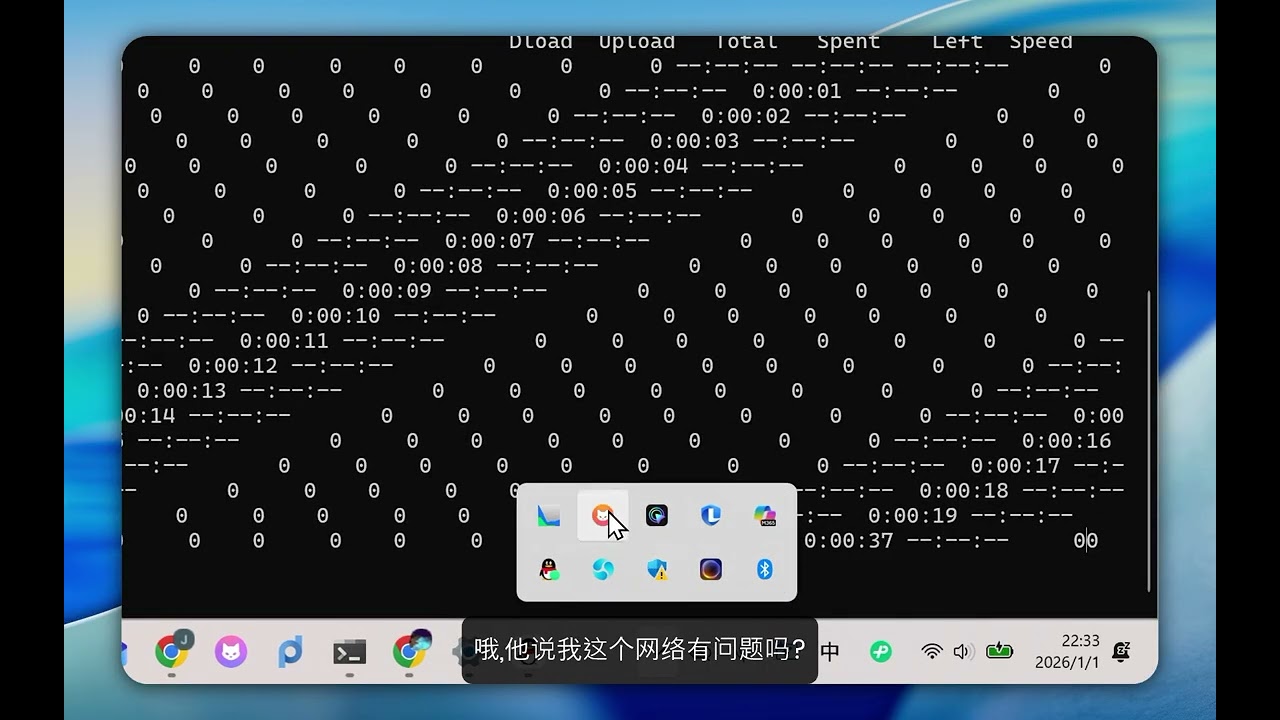Click the blue shield L tray icon
This screenshot has width=1280, height=720.
coord(711,515)
